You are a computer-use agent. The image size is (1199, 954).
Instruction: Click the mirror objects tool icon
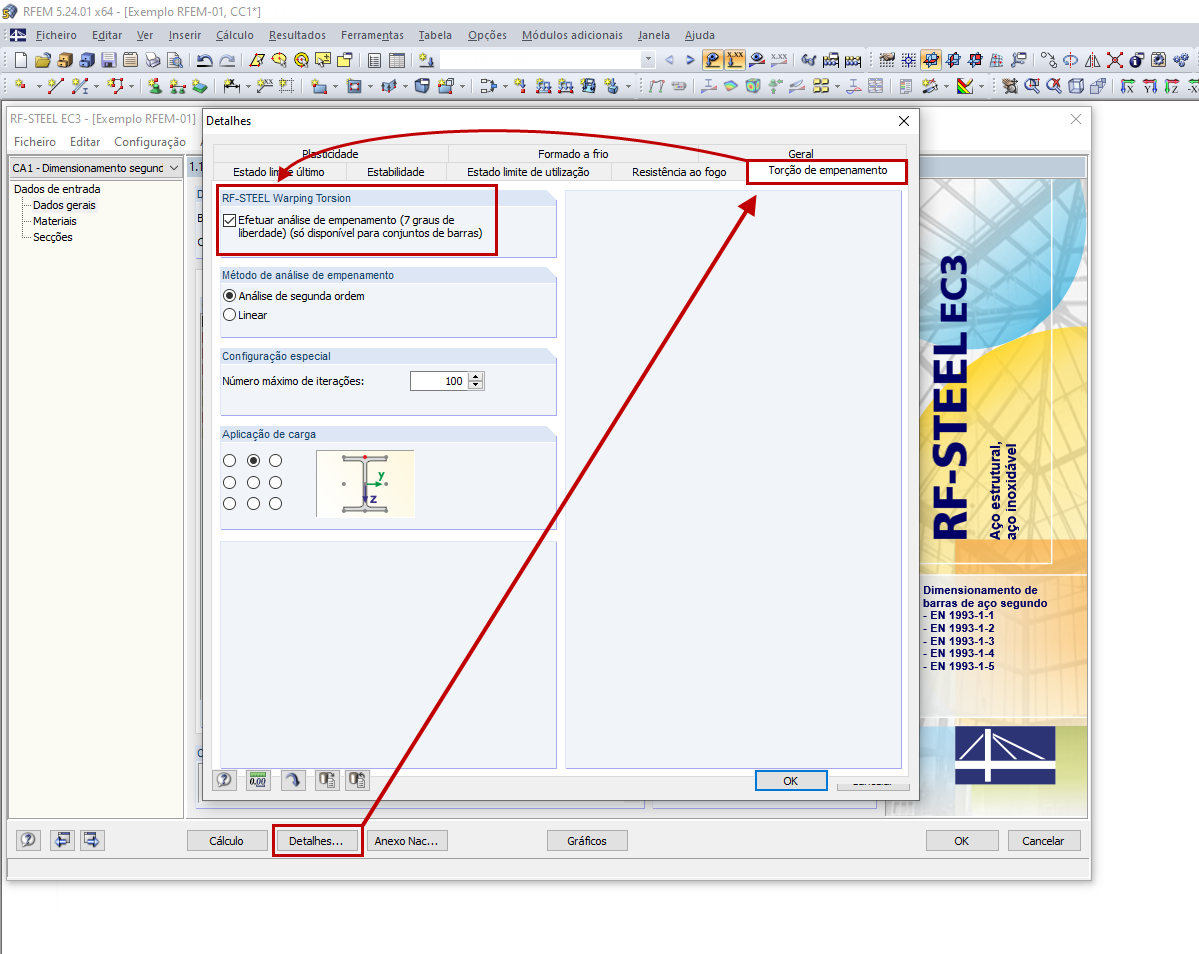pyautogui.click(x=1093, y=60)
